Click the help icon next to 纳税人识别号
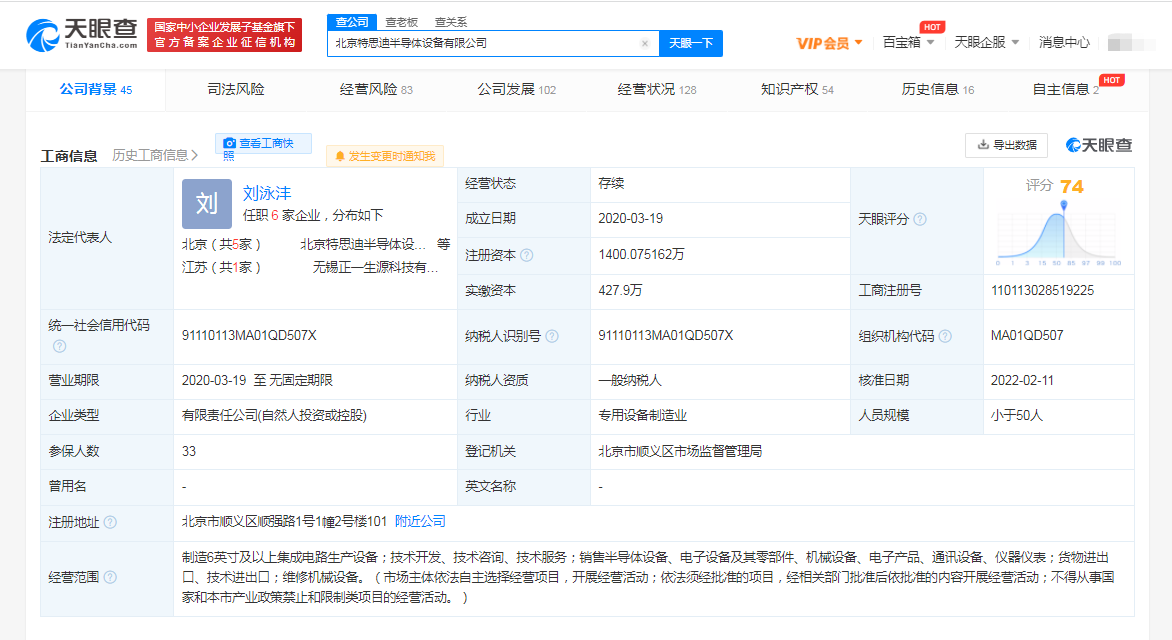 click(x=552, y=336)
